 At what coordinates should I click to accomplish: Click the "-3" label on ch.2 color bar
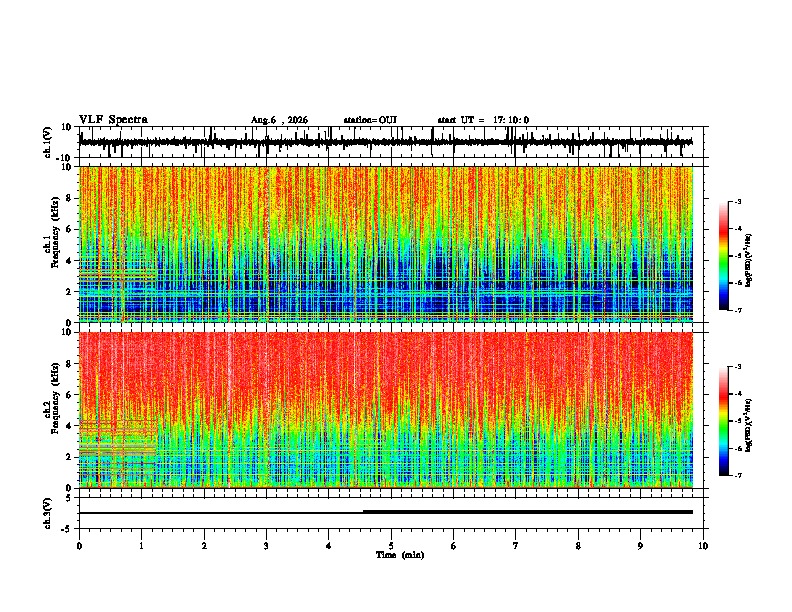[x=737, y=367]
